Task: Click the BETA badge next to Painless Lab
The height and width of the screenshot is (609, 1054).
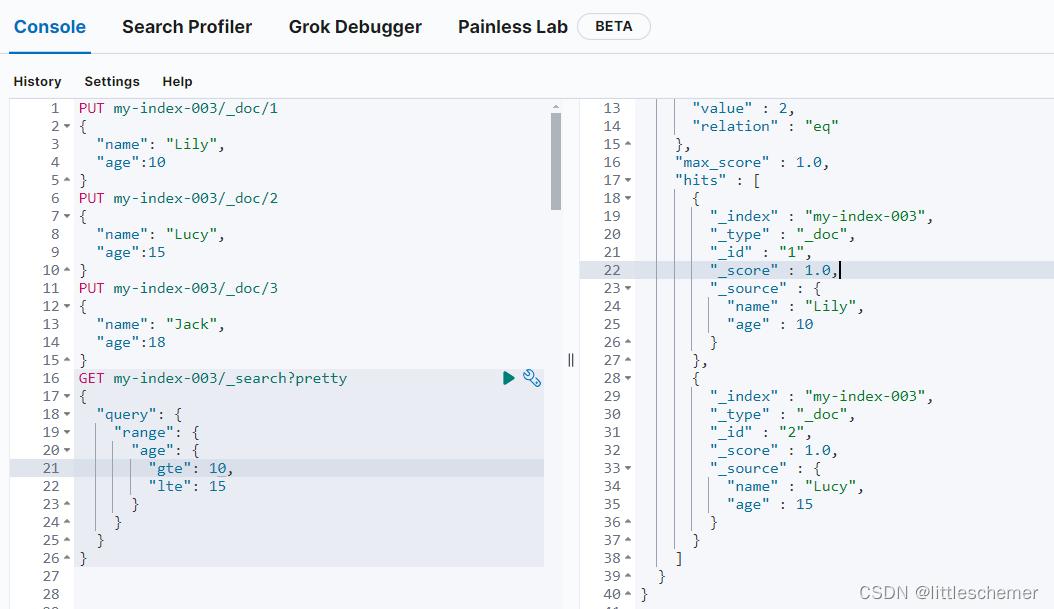Action: [x=613, y=26]
